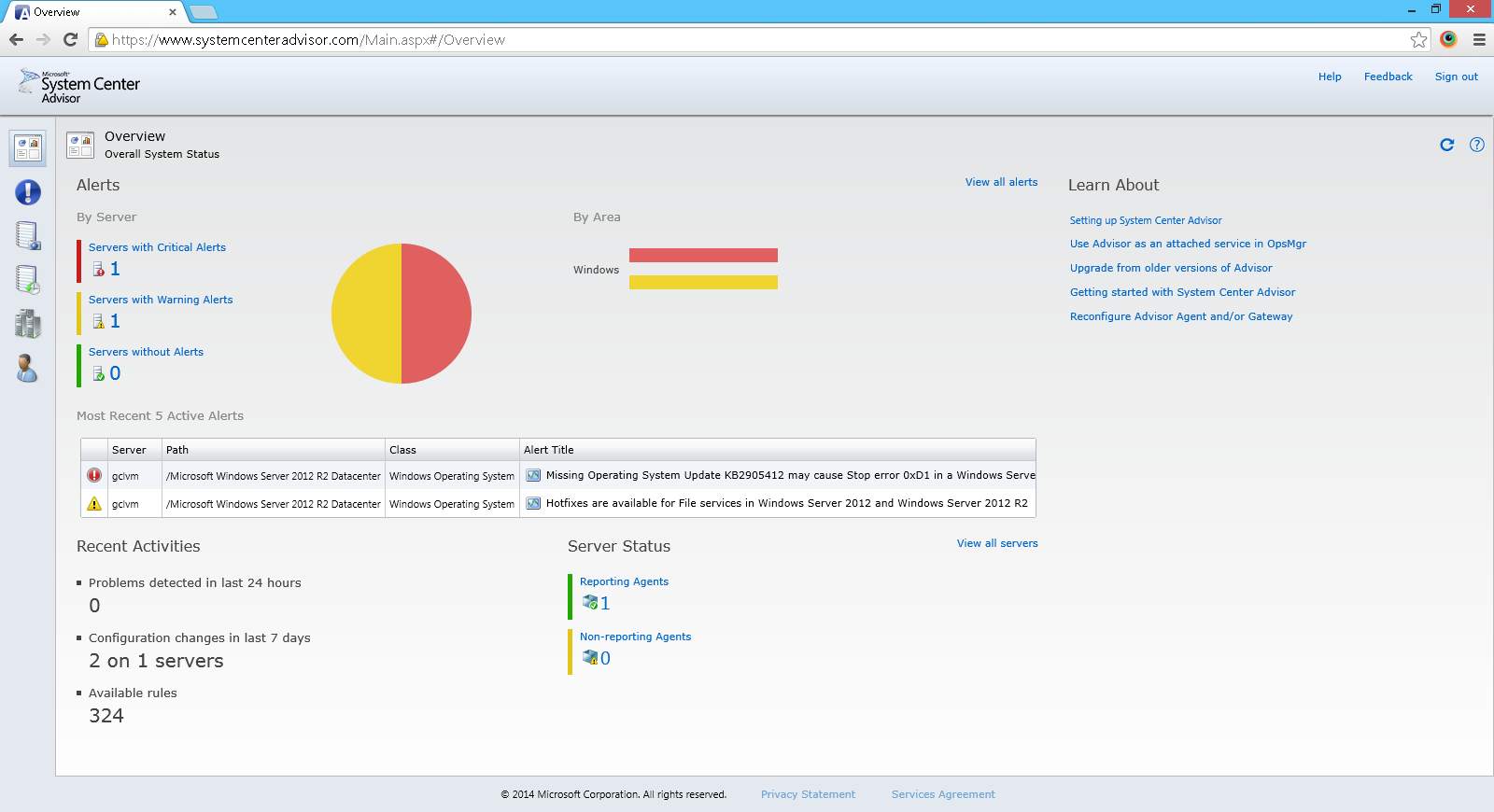1494x812 pixels.
Task: Open the user account sidebar icon
Action: coord(27,369)
